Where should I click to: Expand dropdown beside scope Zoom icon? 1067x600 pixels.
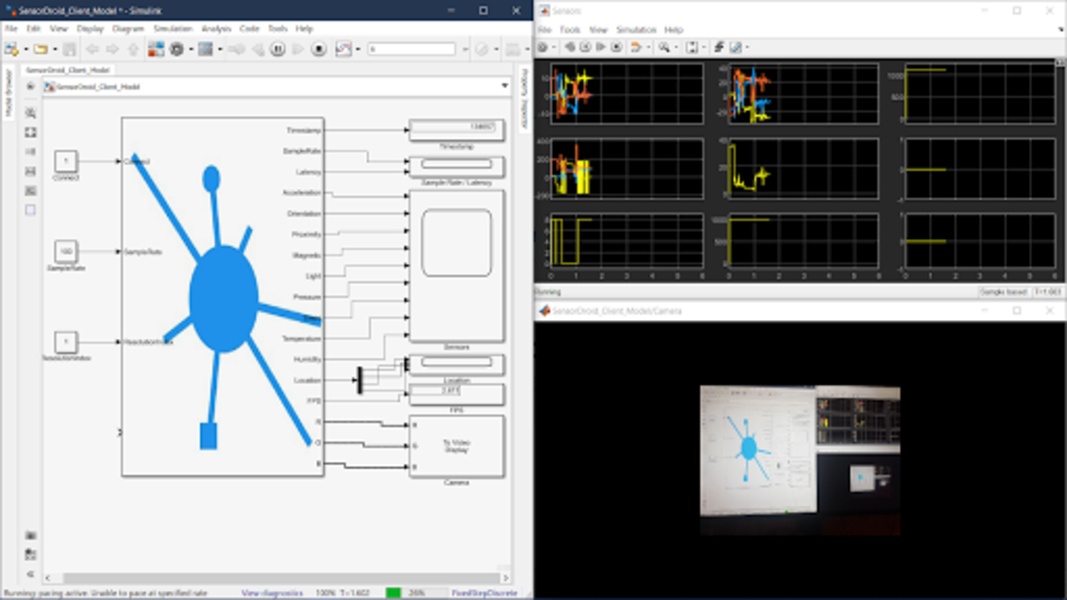[676, 47]
